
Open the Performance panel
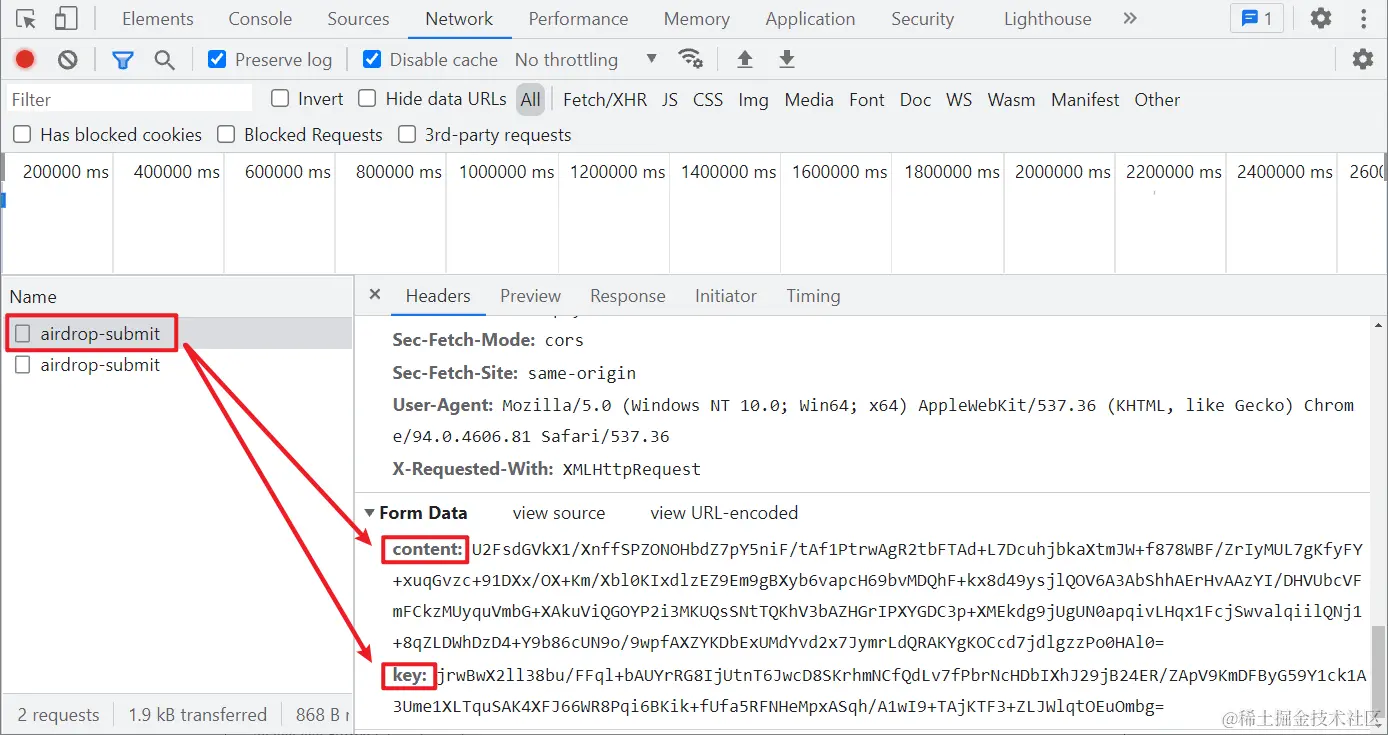tap(578, 19)
